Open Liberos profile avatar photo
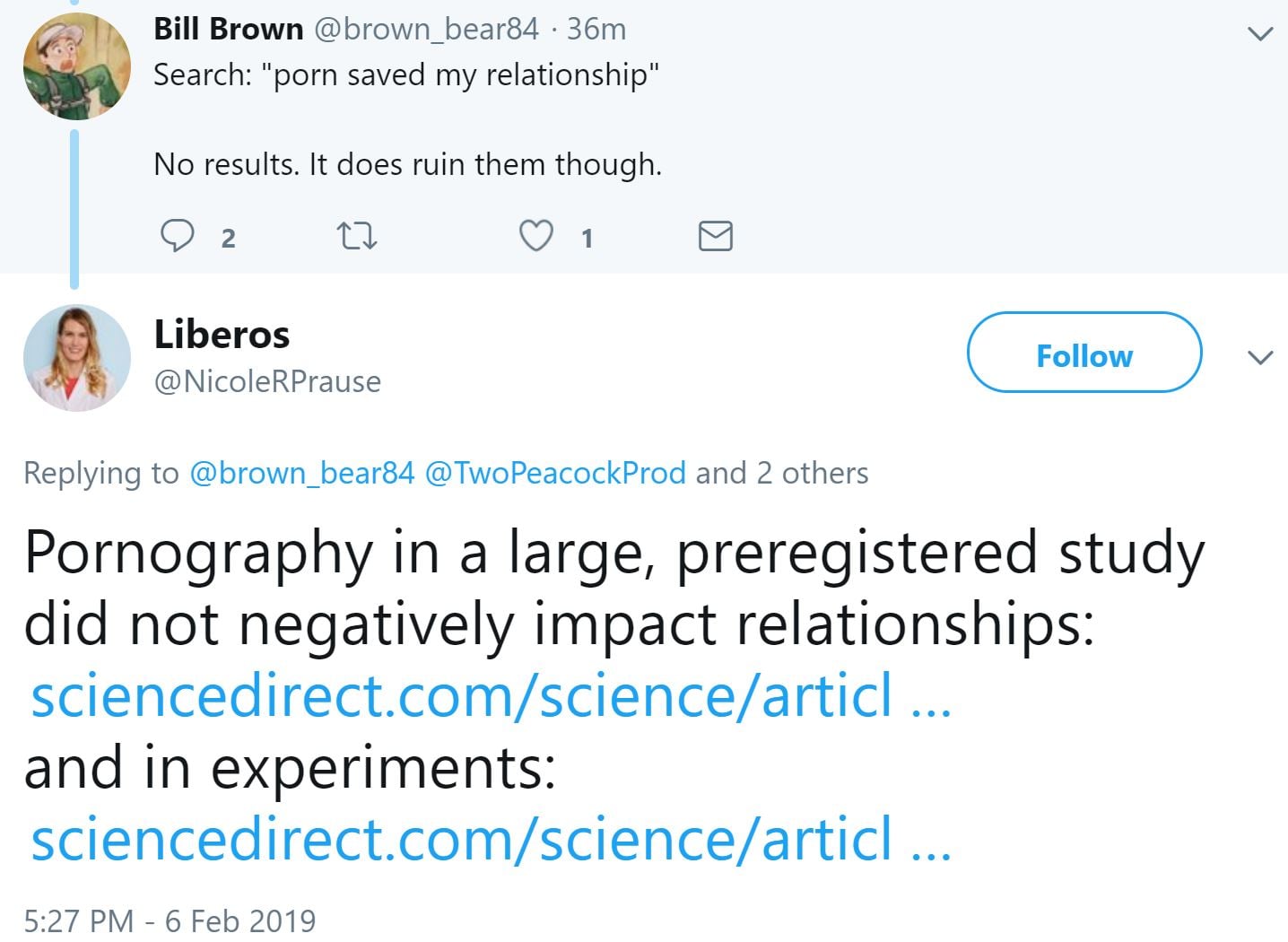The image size is (1288, 942). [x=76, y=357]
